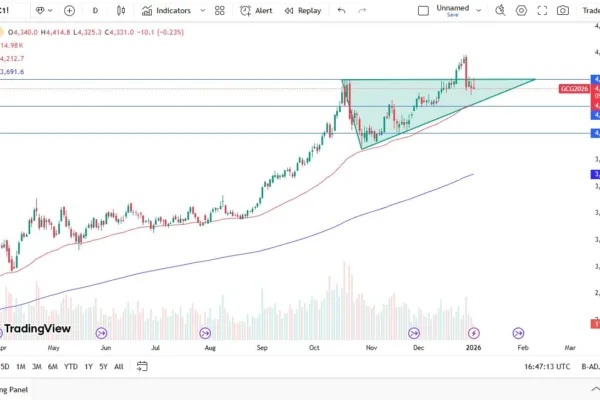The width and height of the screenshot is (600, 400).
Task: Select the YTD time range
Action: pos(71,366)
